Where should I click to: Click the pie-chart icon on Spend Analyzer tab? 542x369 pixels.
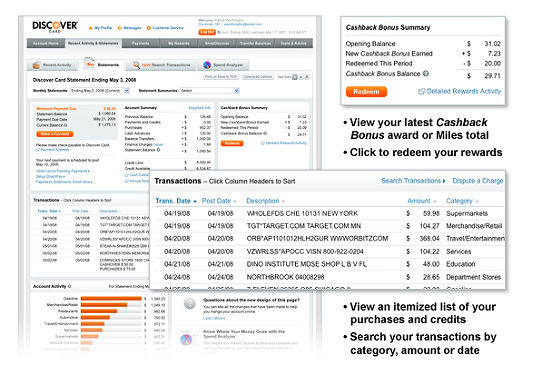207,65
